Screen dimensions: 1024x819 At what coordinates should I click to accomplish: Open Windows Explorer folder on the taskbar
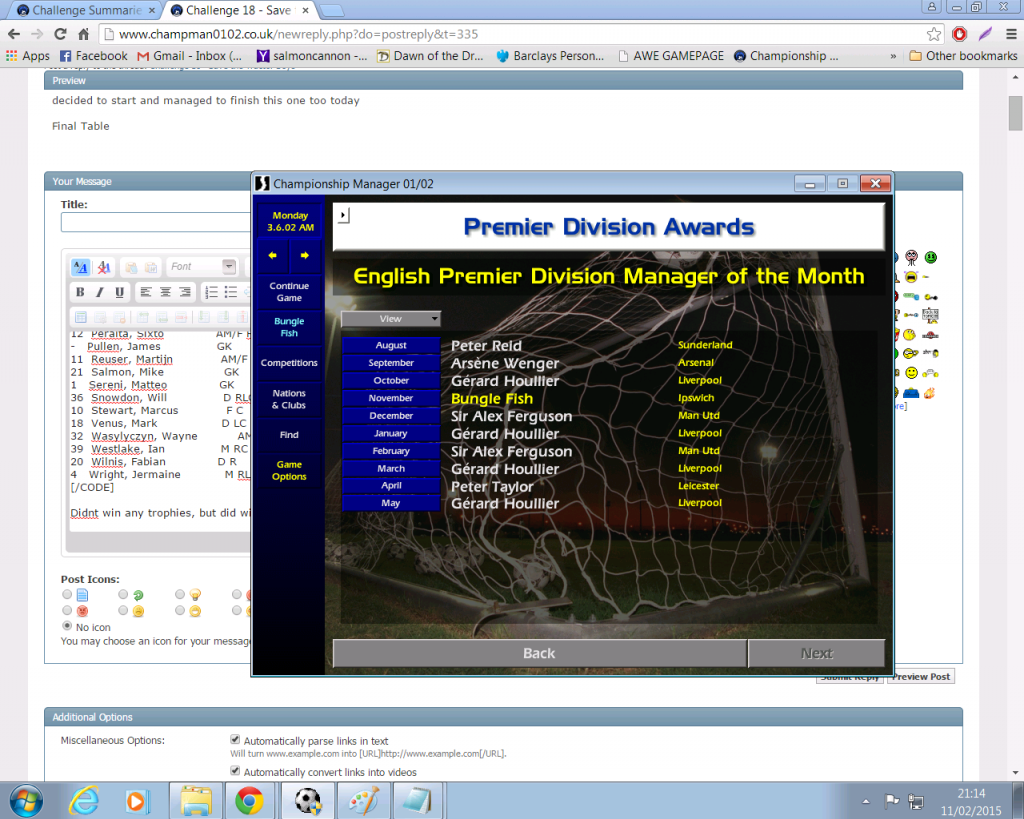coord(197,801)
